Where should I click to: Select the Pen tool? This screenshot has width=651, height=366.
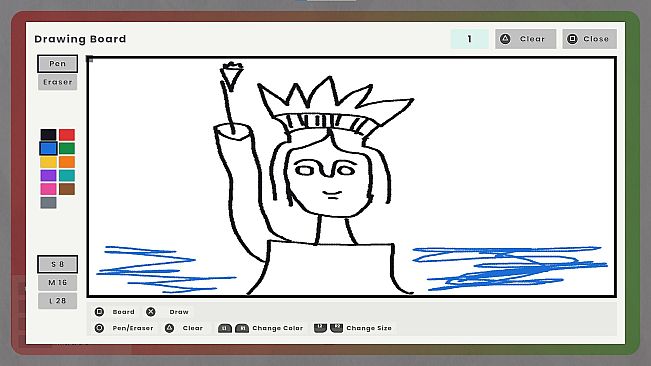click(x=57, y=63)
